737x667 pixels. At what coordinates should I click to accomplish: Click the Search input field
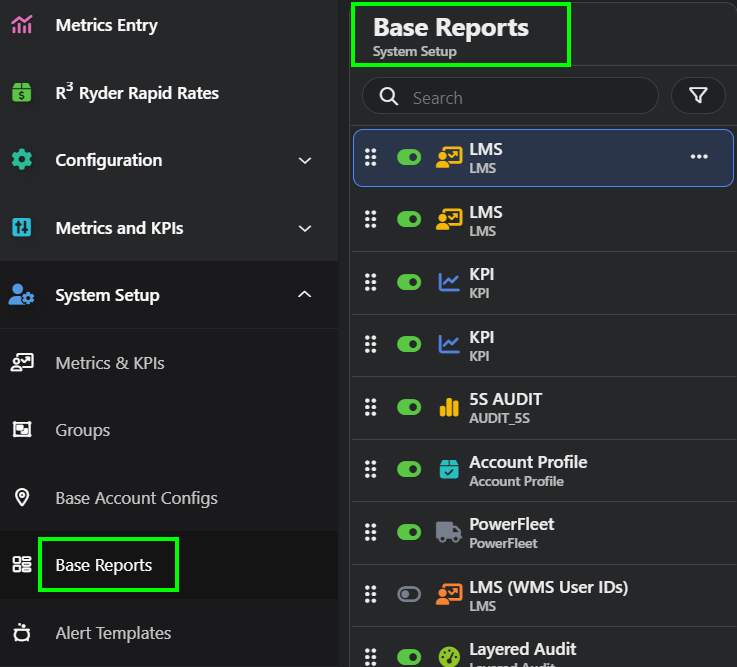(x=525, y=97)
